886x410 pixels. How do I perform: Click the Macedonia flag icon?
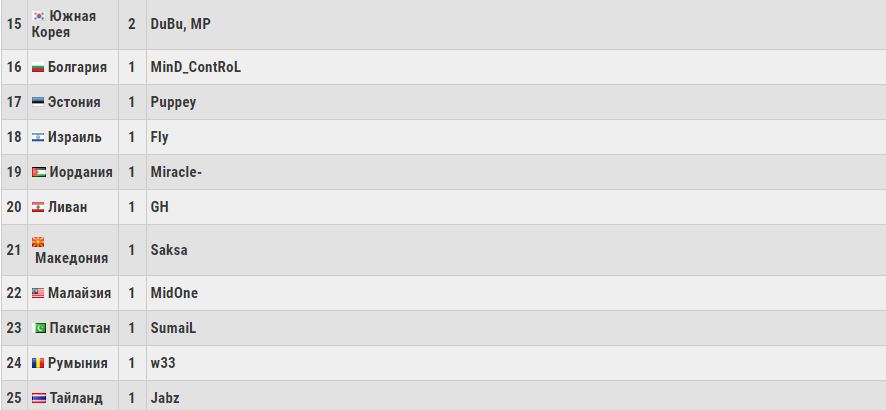point(39,242)
